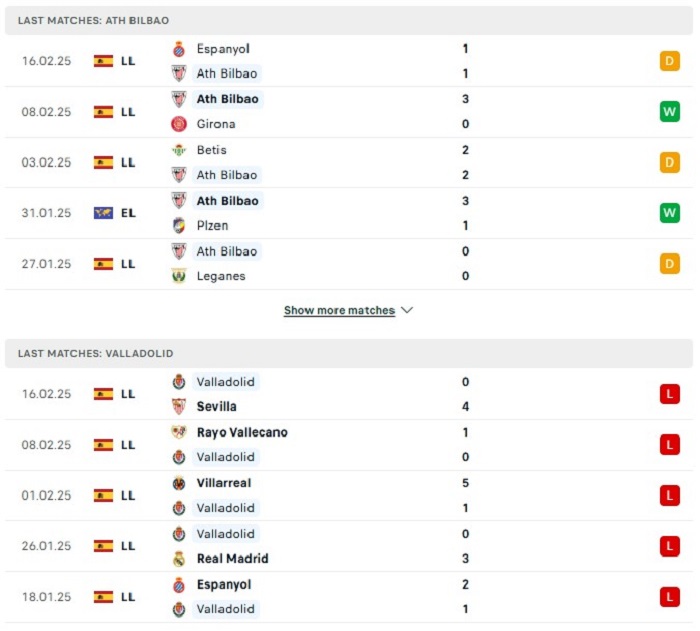Click the Plzen club crest icon

click(179, 226)
